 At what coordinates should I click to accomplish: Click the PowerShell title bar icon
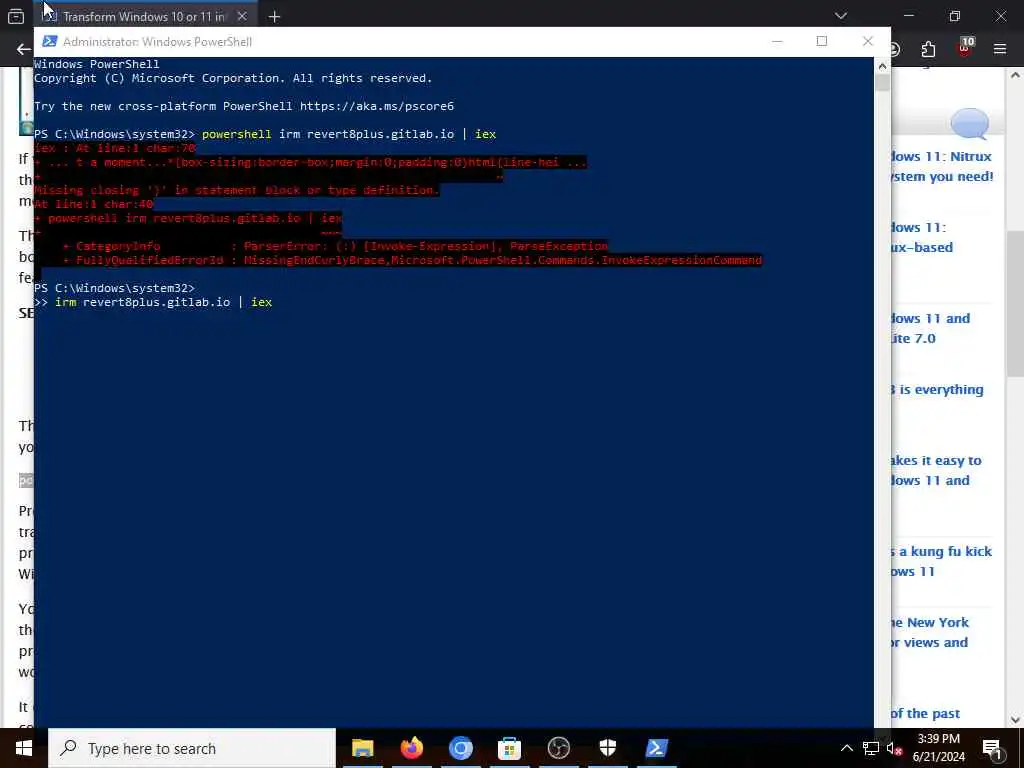(x=49, y=41)
